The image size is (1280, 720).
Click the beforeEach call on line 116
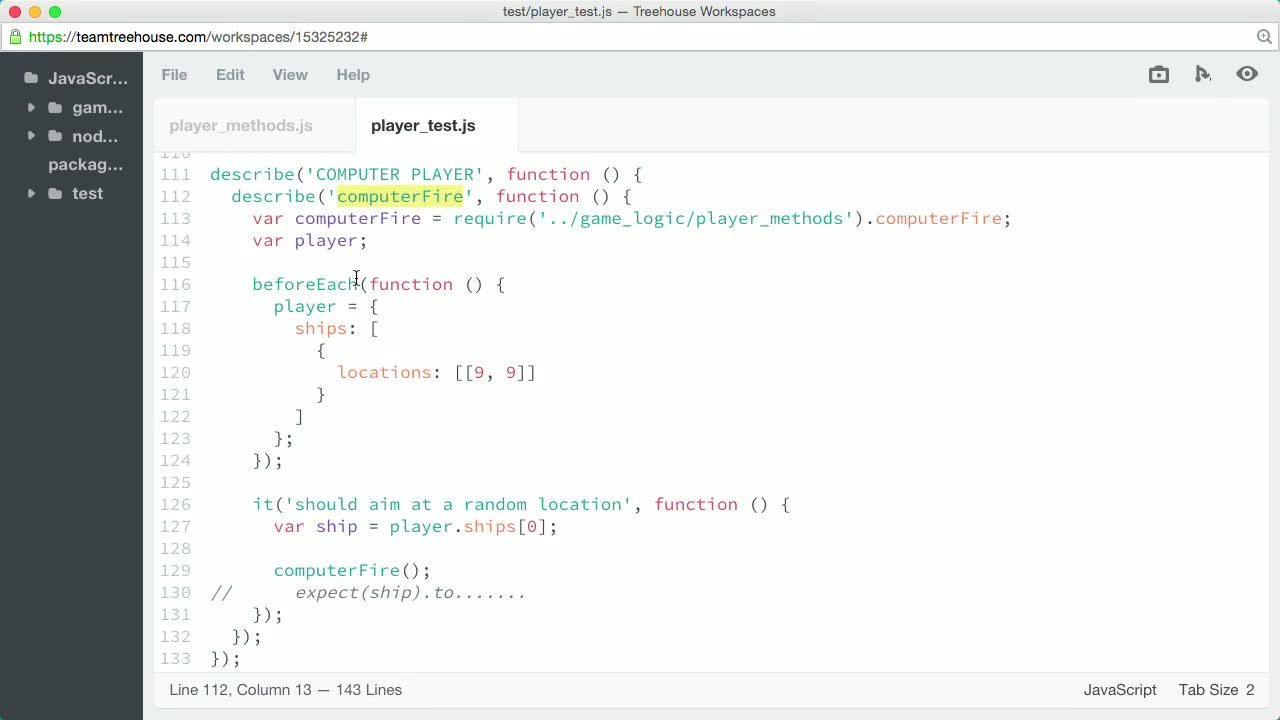click(305, 285)
